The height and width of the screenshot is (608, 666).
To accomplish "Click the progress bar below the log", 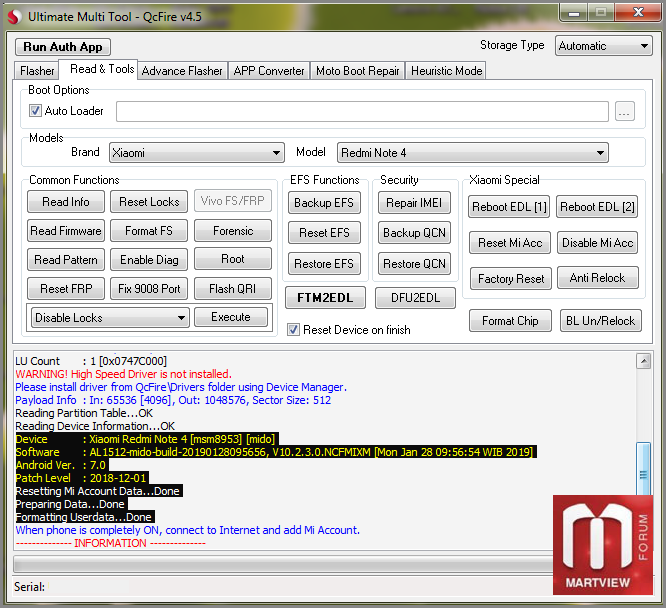I will click(283, 564).
